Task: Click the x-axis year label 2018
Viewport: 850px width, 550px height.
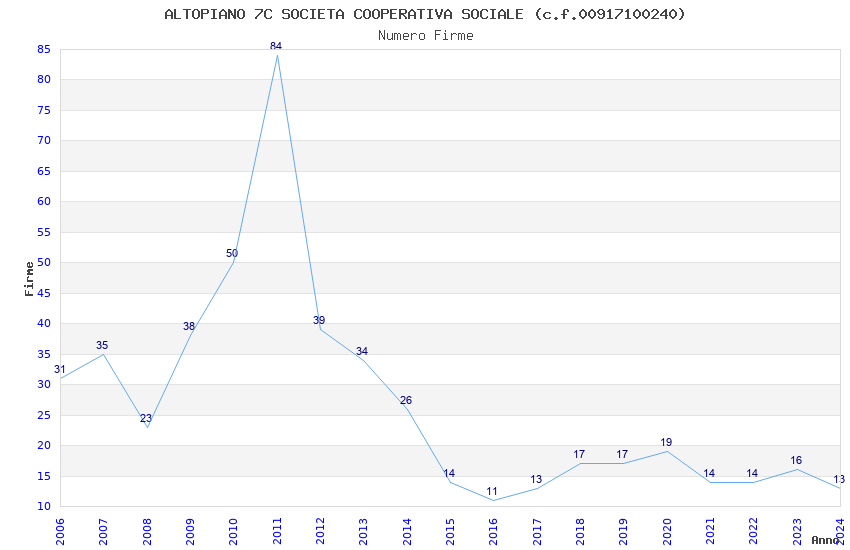Action: 581,532
